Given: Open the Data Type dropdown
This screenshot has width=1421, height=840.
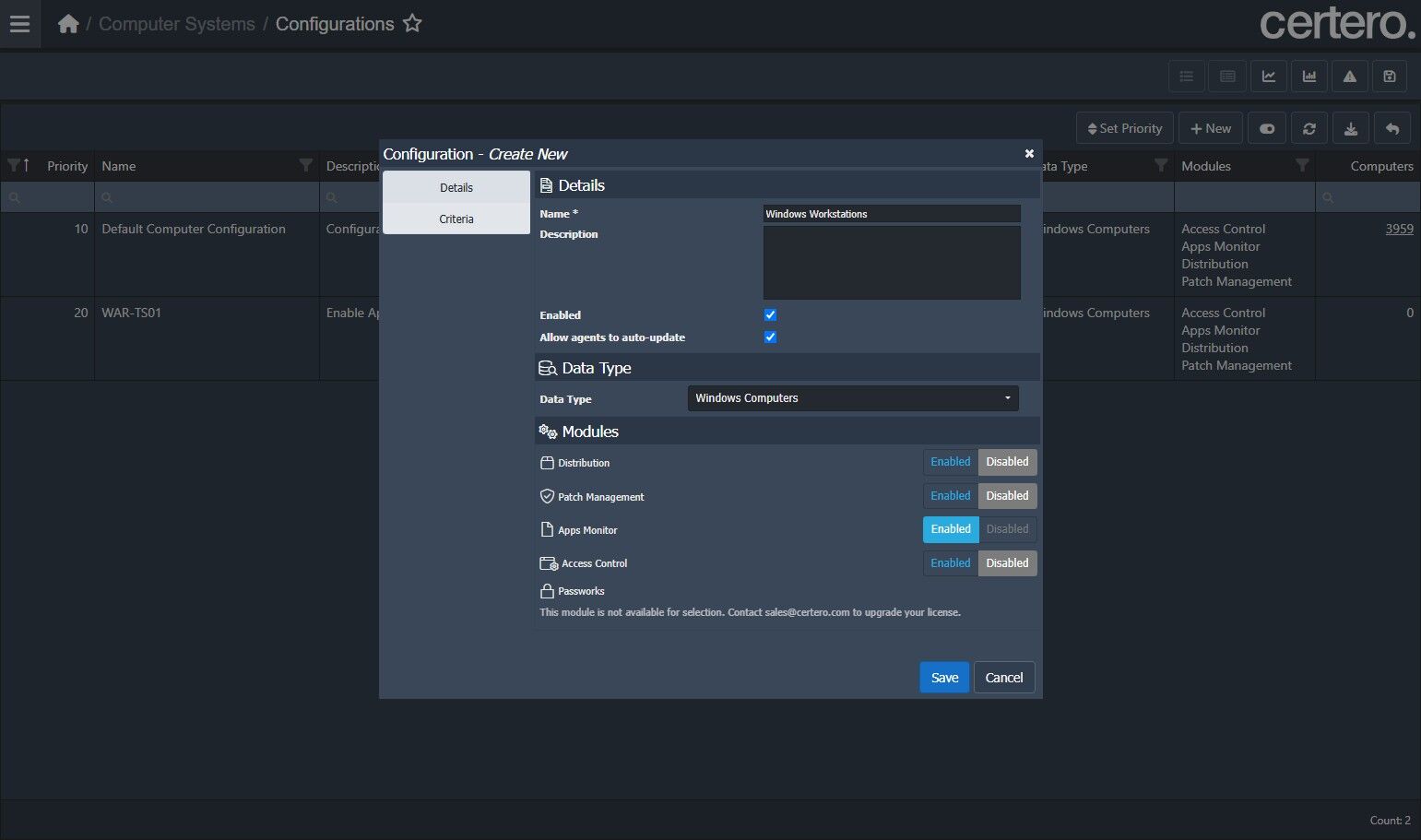Looking at the screenshot, I should click(x=853, y=398).
